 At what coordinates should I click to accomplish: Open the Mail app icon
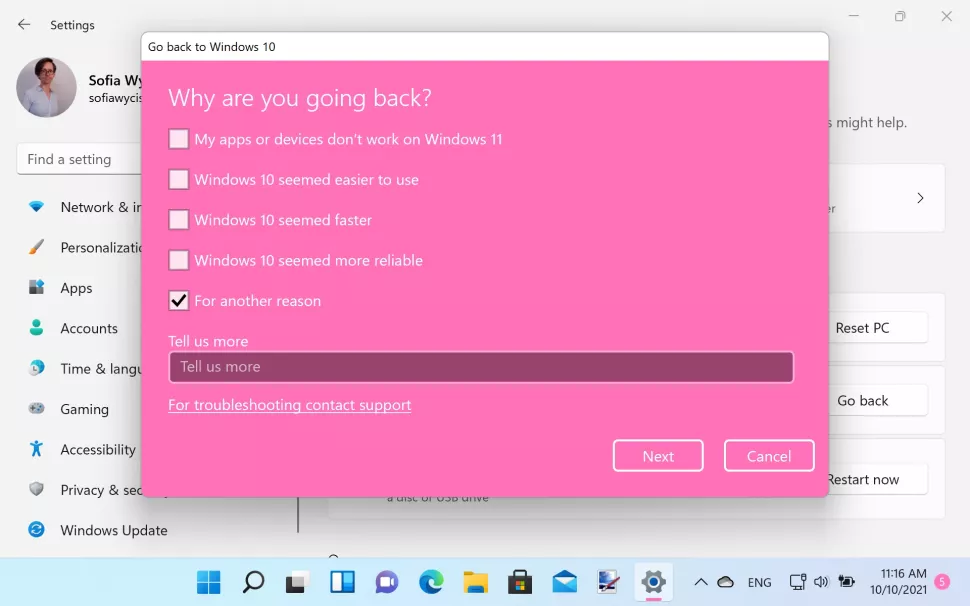coord(564,582)
